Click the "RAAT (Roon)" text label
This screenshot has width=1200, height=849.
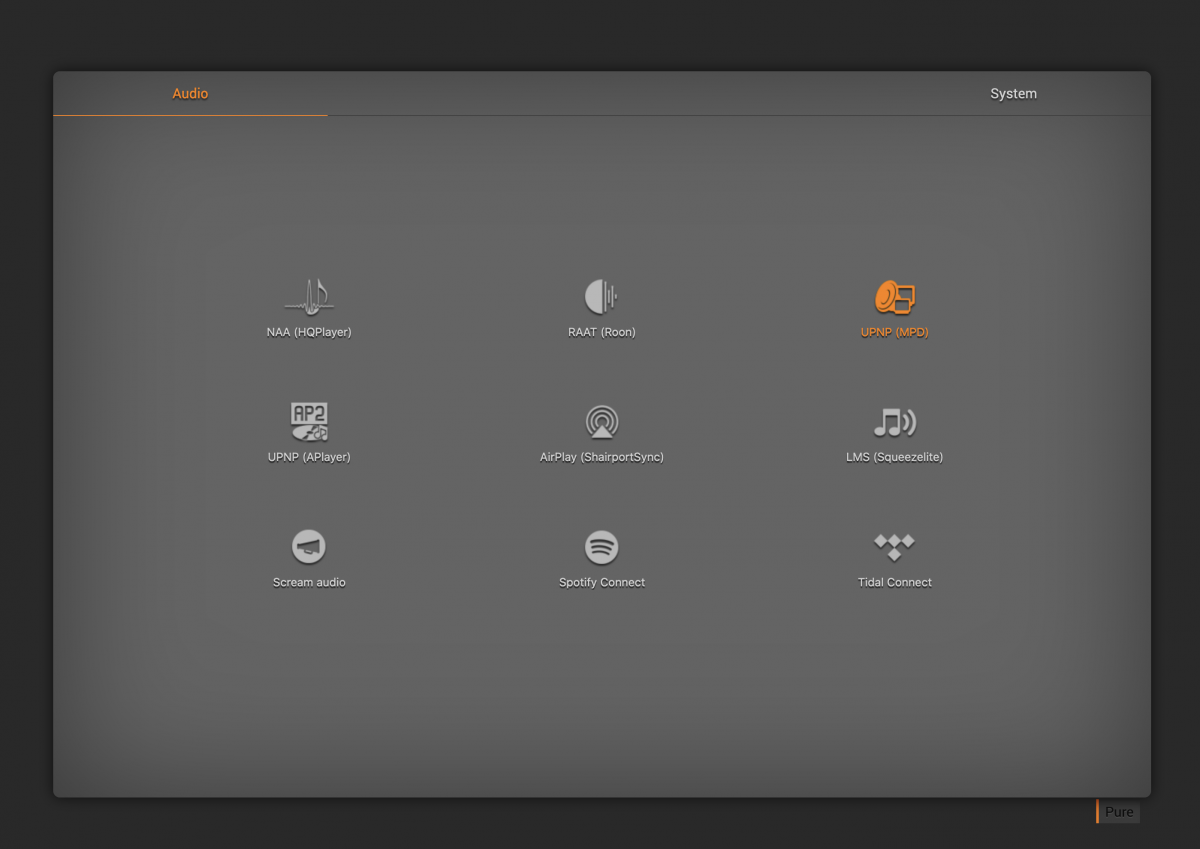[602, 332]
